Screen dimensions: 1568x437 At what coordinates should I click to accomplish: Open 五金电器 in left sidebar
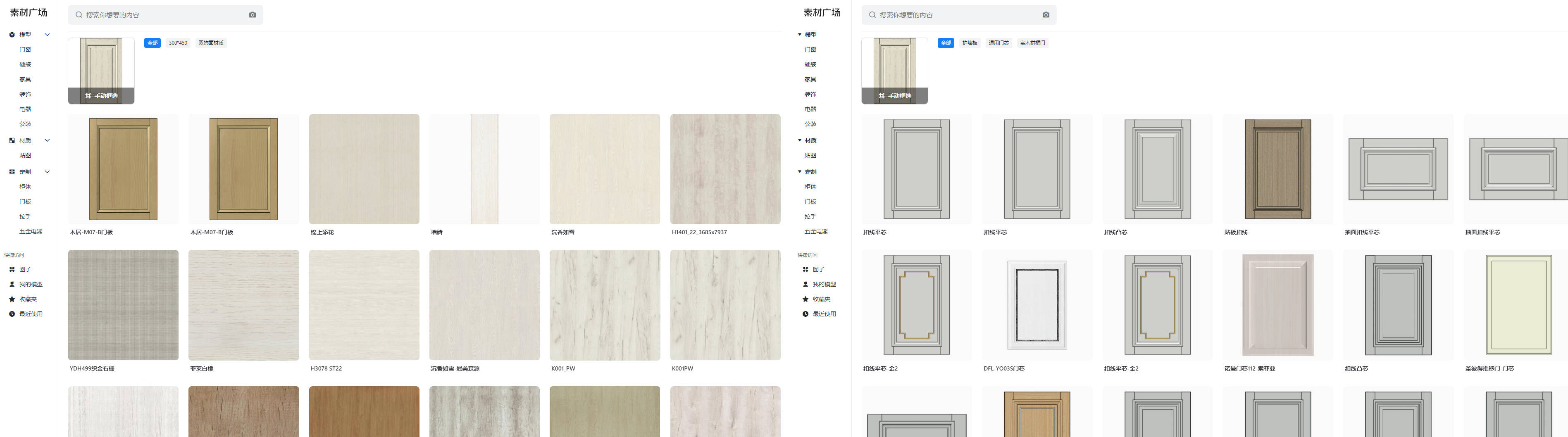(x=31, y=231)
